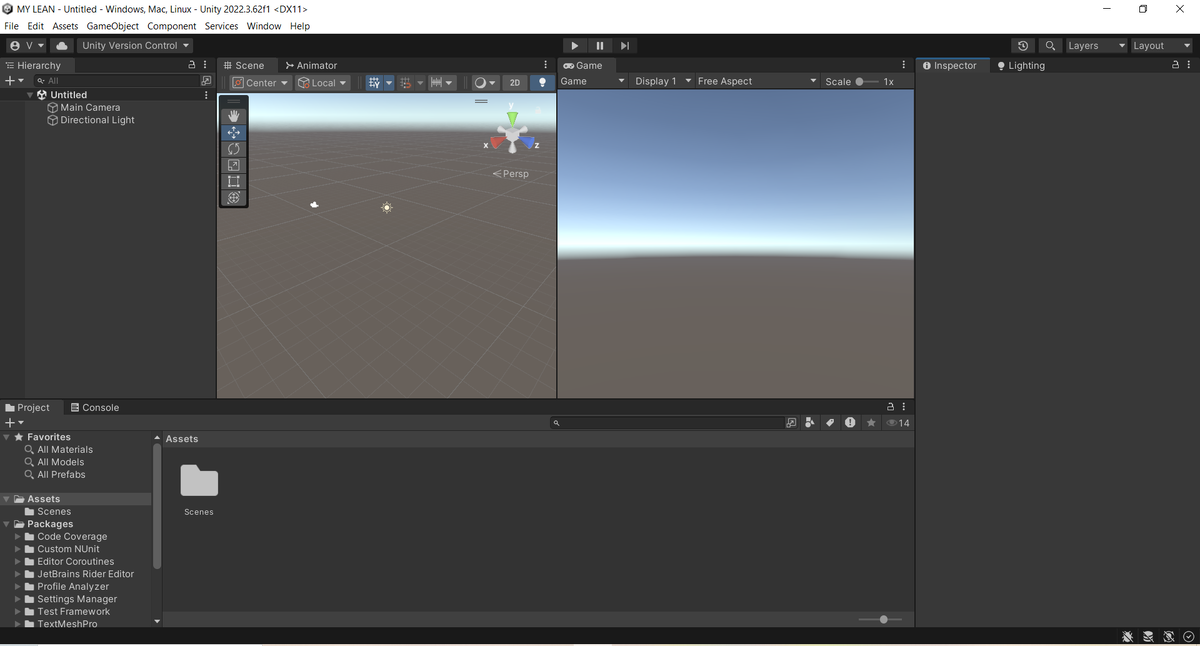Open the Cloud services icon

point(62,45)
